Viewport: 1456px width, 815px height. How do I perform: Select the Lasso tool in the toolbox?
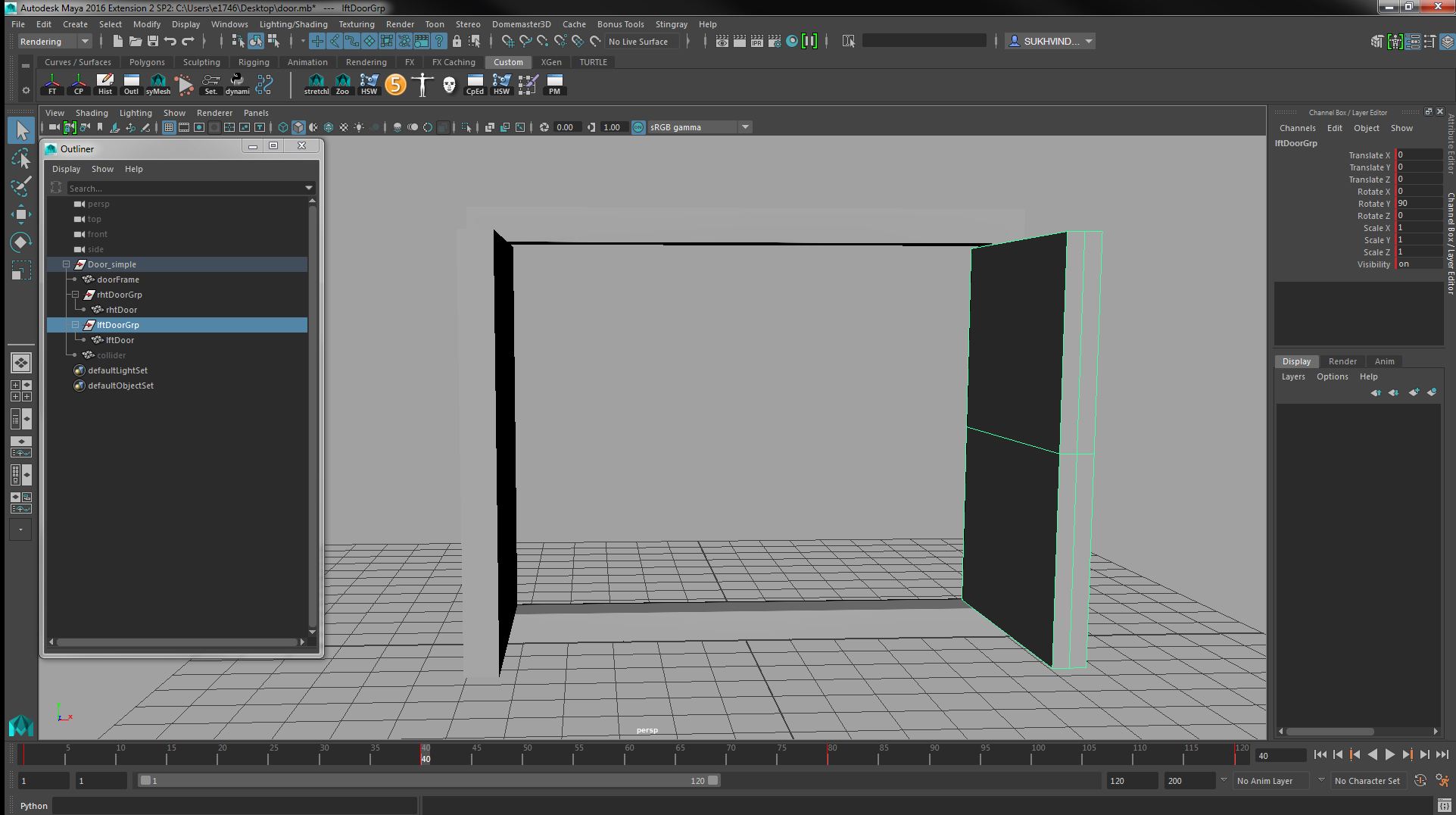(21, 160)
